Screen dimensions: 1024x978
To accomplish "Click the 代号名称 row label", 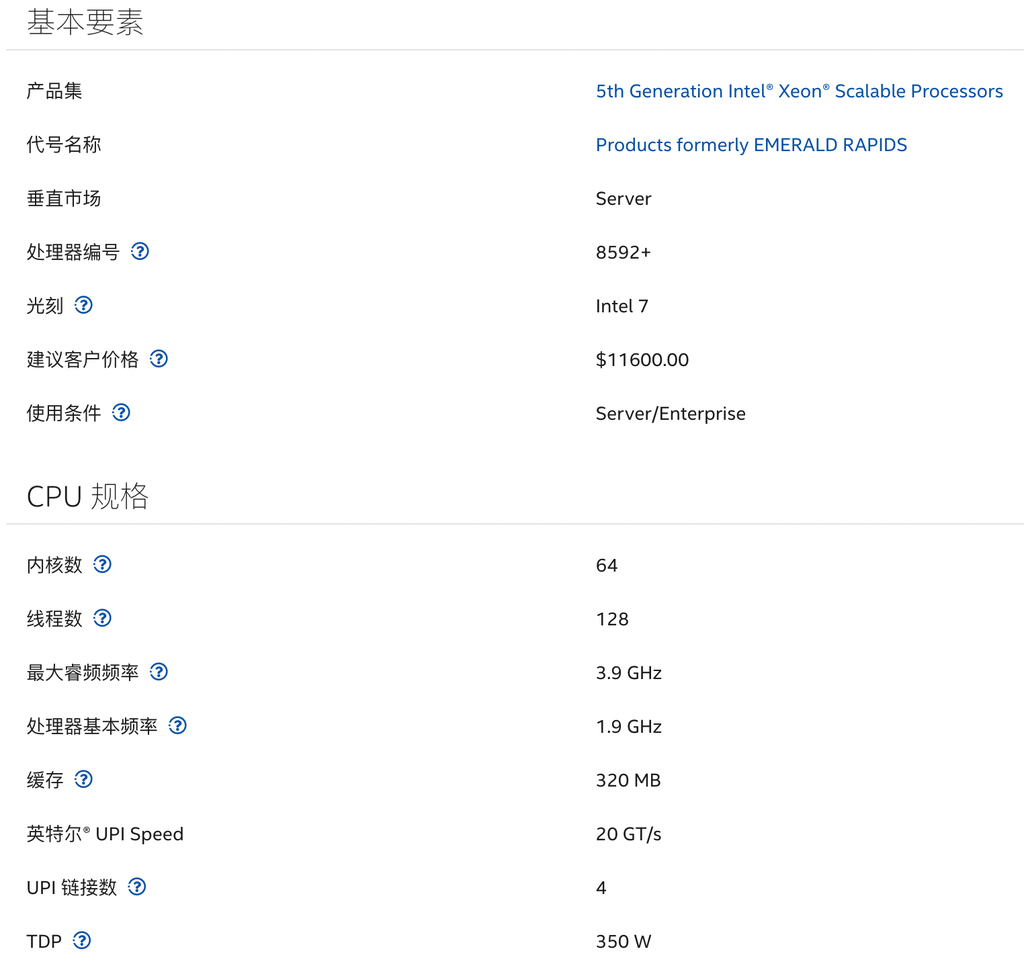I will (64, 144).
